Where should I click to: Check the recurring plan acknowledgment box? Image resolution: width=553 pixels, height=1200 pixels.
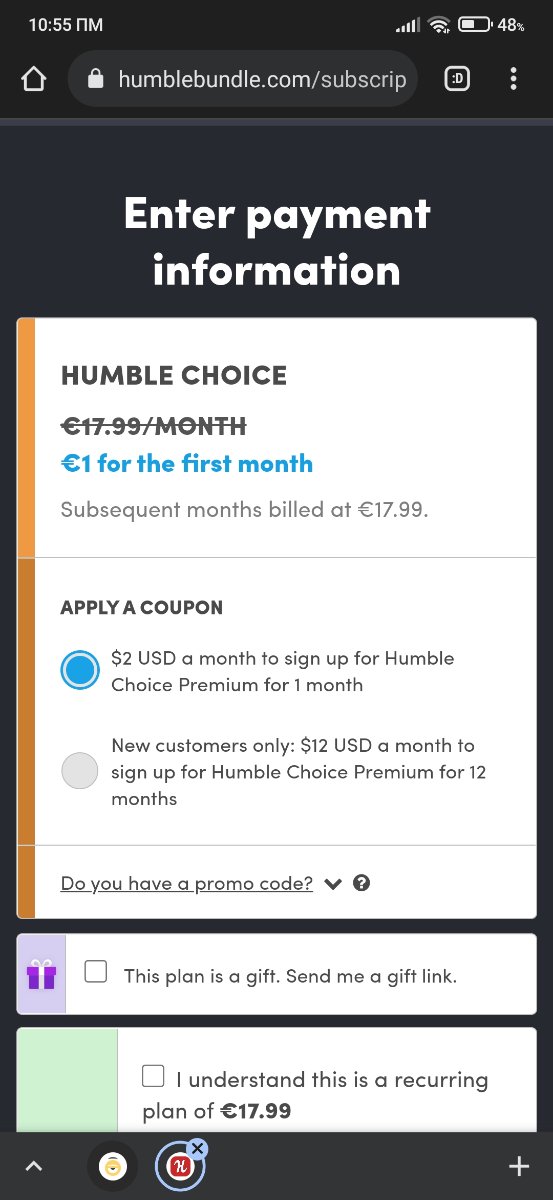pyautogui.click(x=153, y=1076)
